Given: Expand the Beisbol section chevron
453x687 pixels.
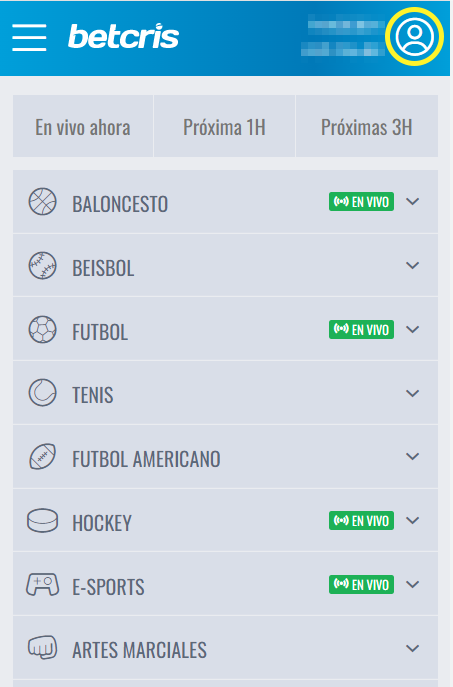Looking at the screenshot, I should [x=413, y=266].
